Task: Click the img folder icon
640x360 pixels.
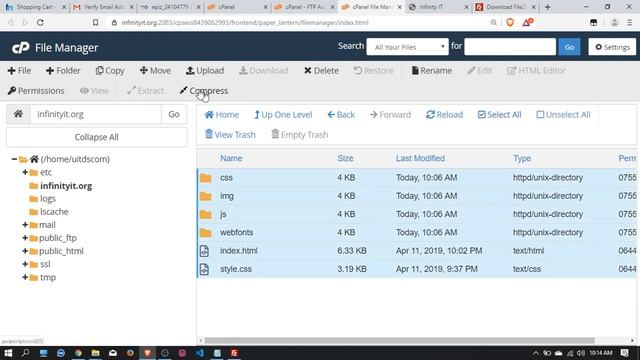Action: pos(206,196)
